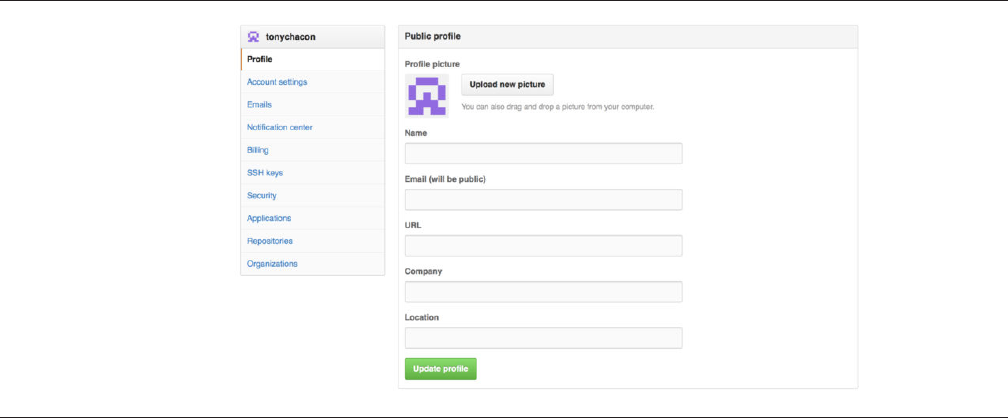
Task: Open the SSH keys page
Action: pos(265,173)
